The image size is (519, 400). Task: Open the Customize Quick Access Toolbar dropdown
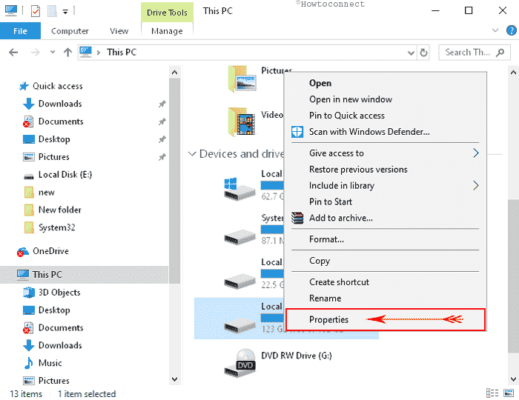66,12
